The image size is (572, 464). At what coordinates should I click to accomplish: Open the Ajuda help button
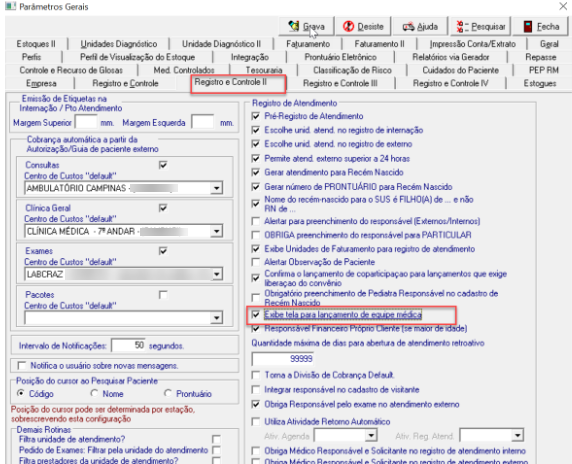[420, 26]
